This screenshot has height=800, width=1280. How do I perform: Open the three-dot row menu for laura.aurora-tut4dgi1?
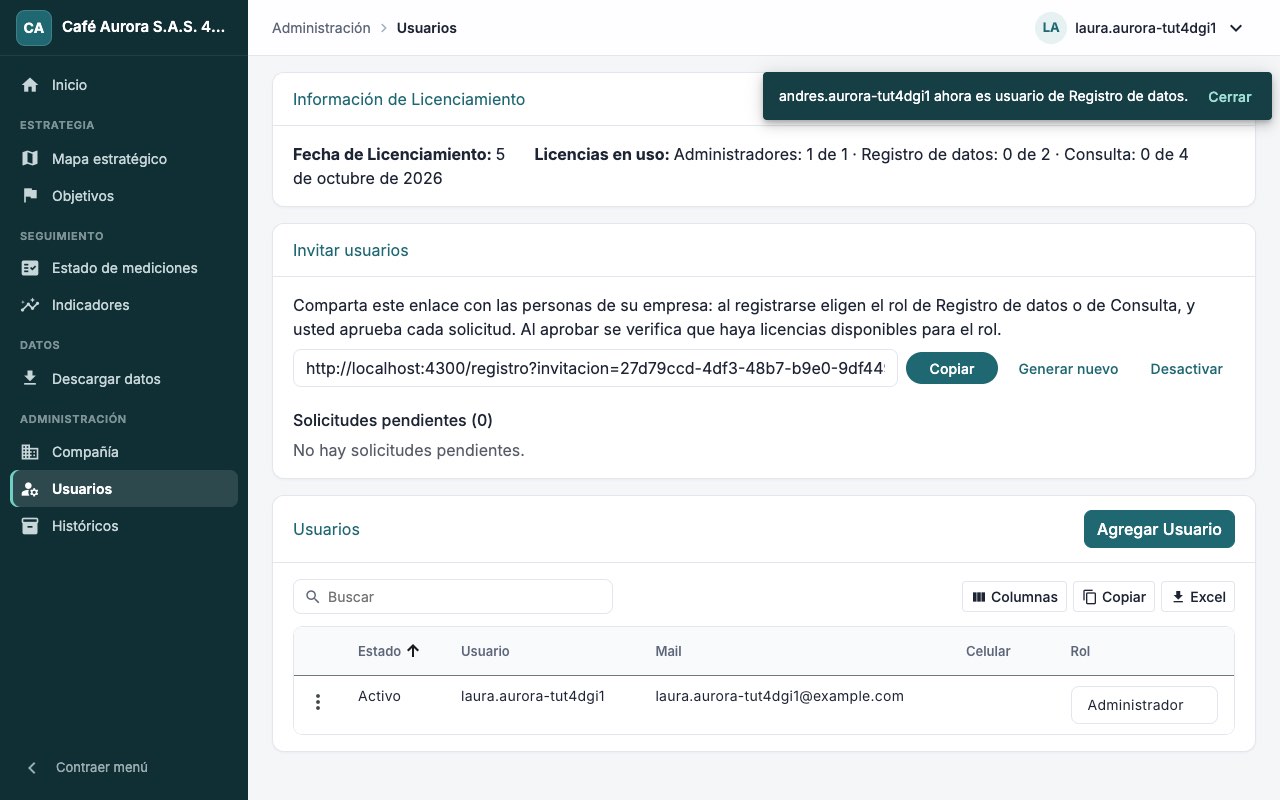[318, 702]
